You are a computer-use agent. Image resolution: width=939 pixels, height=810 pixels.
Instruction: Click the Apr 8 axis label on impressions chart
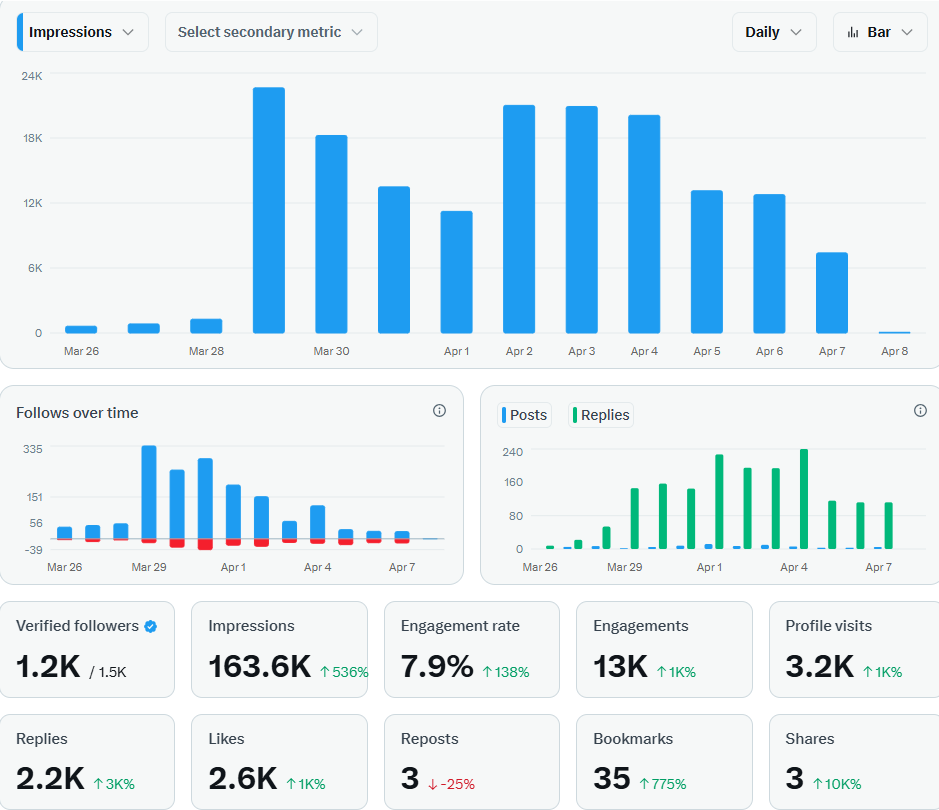click(x=894, y=351)
